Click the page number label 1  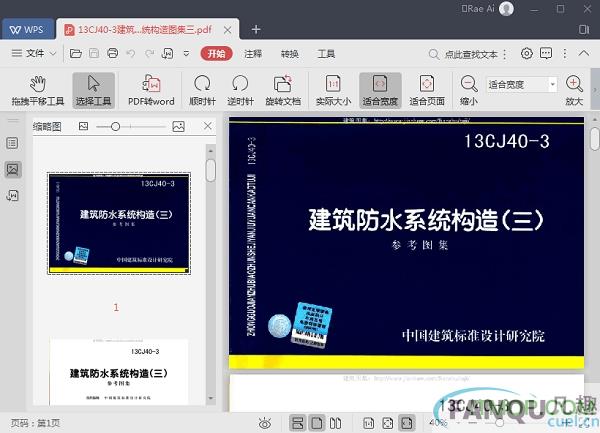[116, 307]
